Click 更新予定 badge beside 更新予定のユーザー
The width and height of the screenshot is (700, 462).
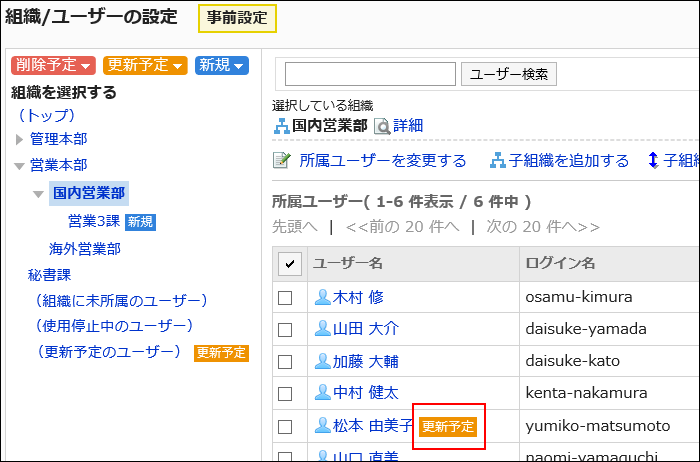pyautogui.click(x=221, y=353)
